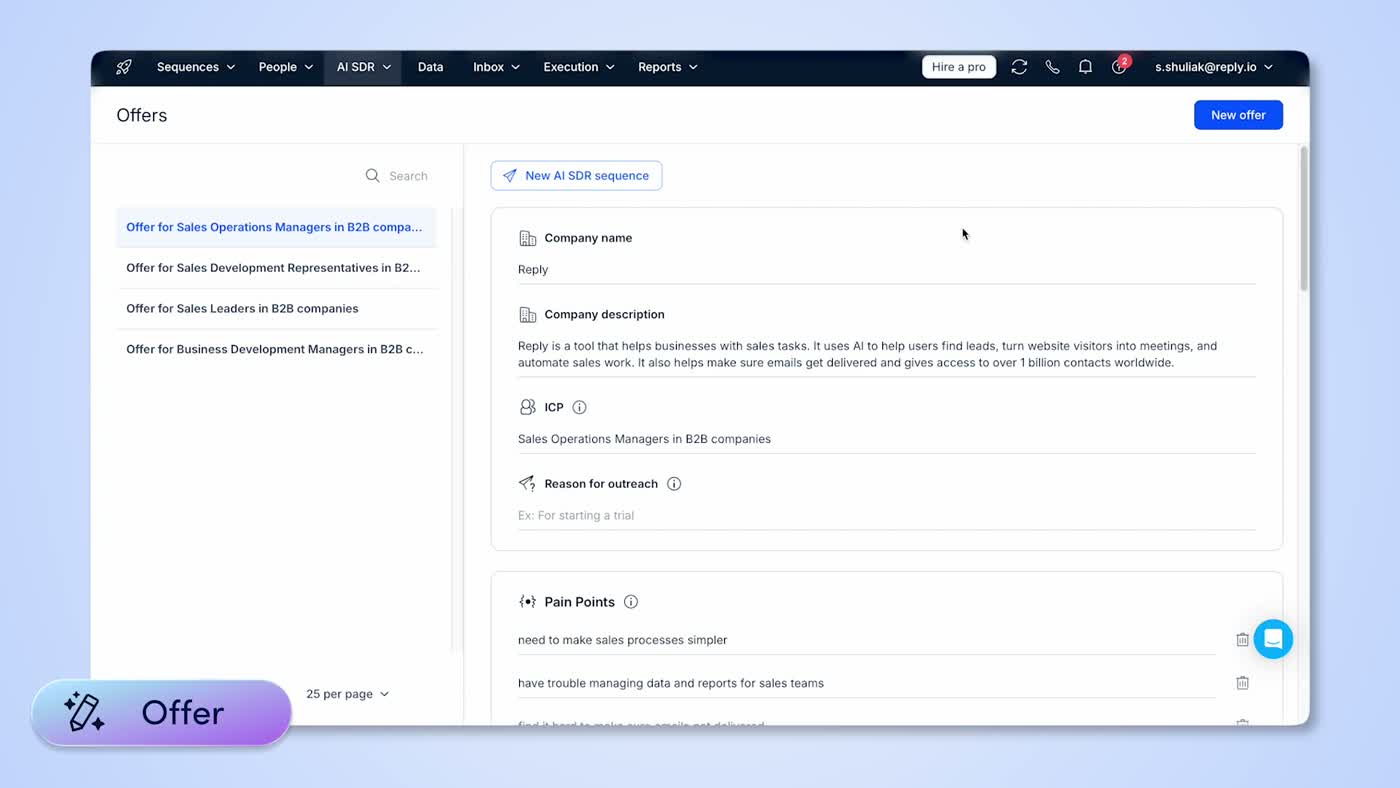This screenshot has height=788, width=1400.
Task: Click the search magnifier icon
Action: 372,176
